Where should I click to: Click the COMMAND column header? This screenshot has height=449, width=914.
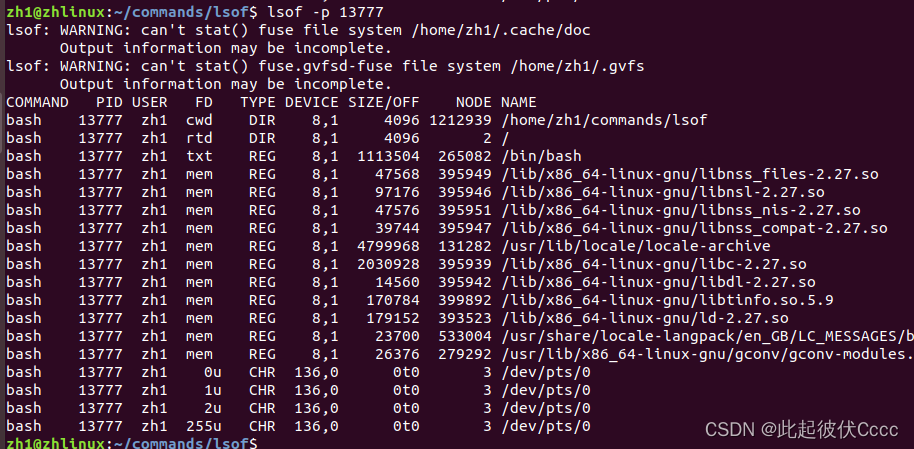(x=37, y=102)
